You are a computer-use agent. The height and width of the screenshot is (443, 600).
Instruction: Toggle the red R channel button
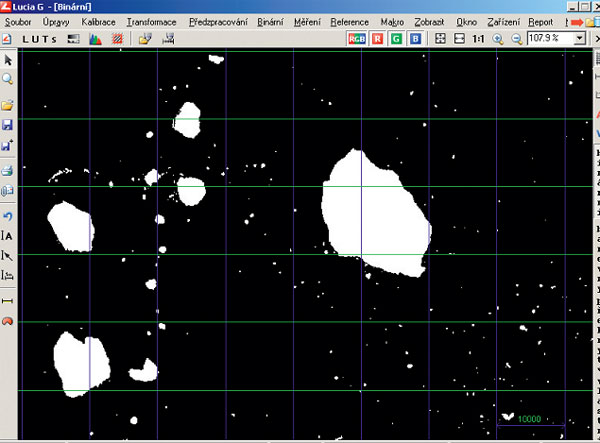click(x=378, y=38)
